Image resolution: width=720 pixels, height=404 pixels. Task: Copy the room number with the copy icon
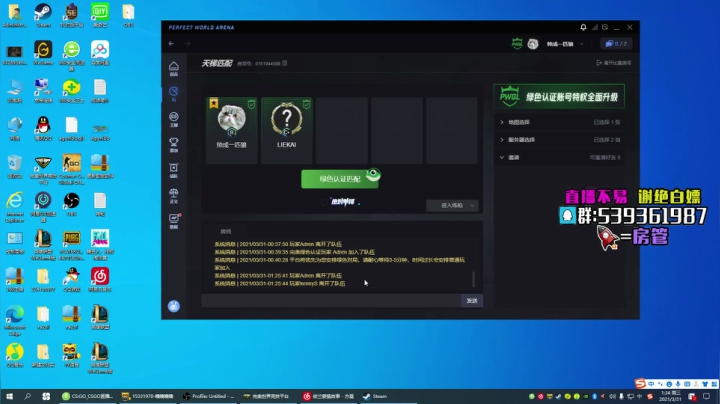coord(285,63)
